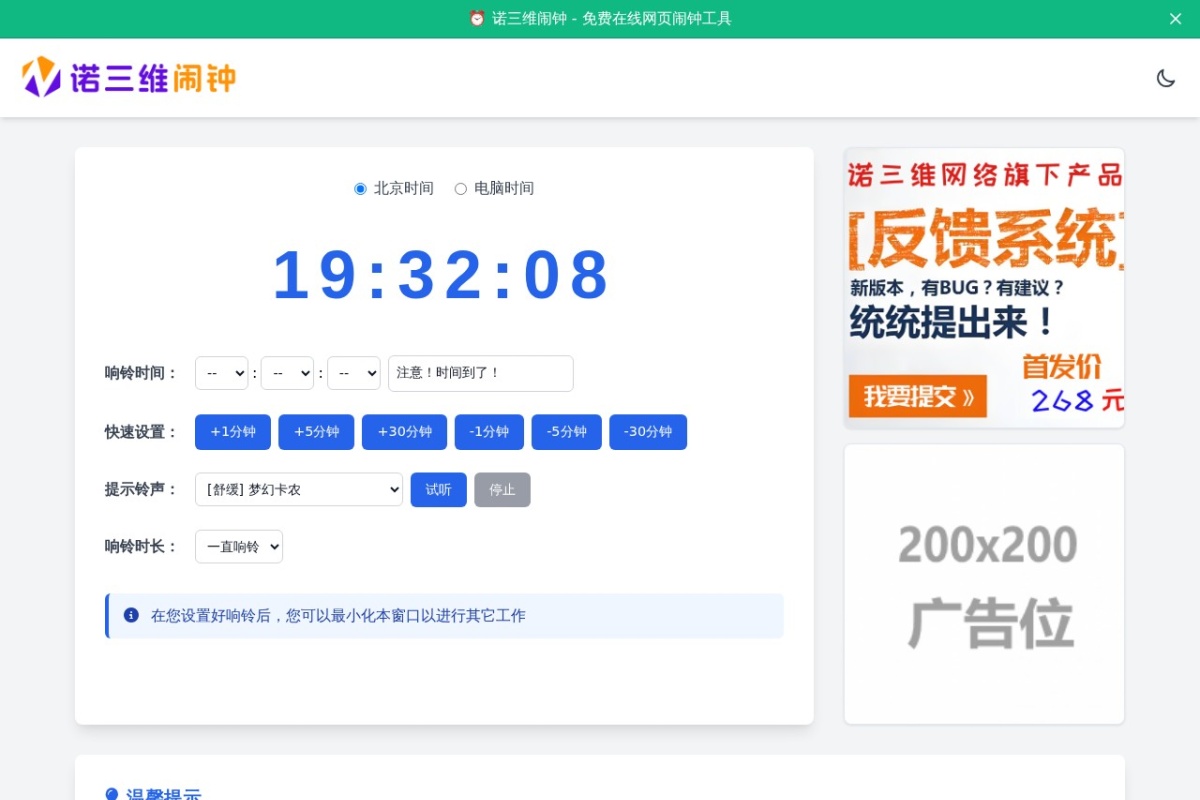Click the alarm clock emoji in the top banner
The height and width of the screenshot is (800, 1200).
click(x=478, y=18)
